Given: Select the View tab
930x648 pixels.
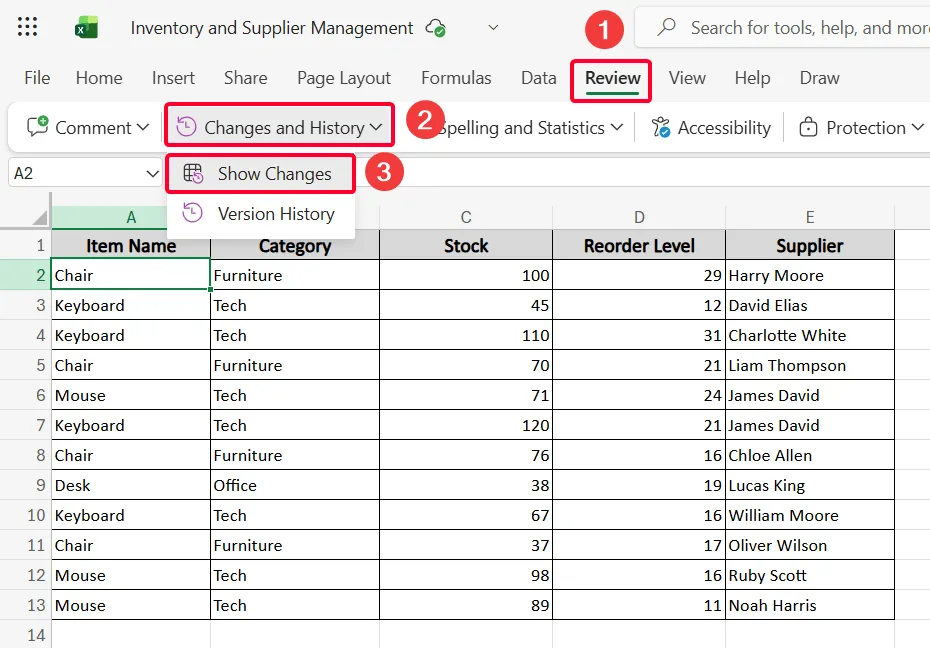Looking at the screenshot, I should tap(687, 78).
